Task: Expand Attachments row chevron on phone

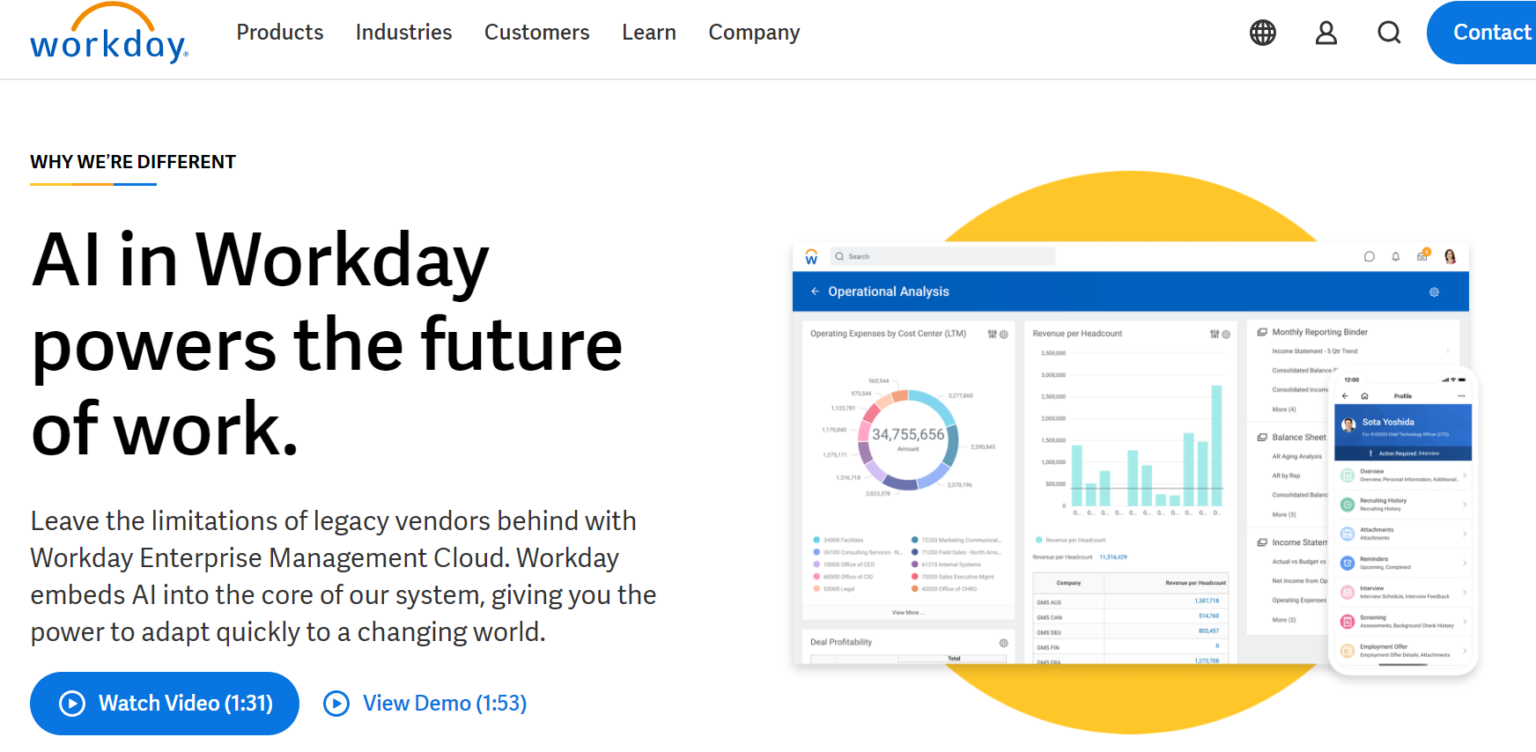Action: [1465, 534]
